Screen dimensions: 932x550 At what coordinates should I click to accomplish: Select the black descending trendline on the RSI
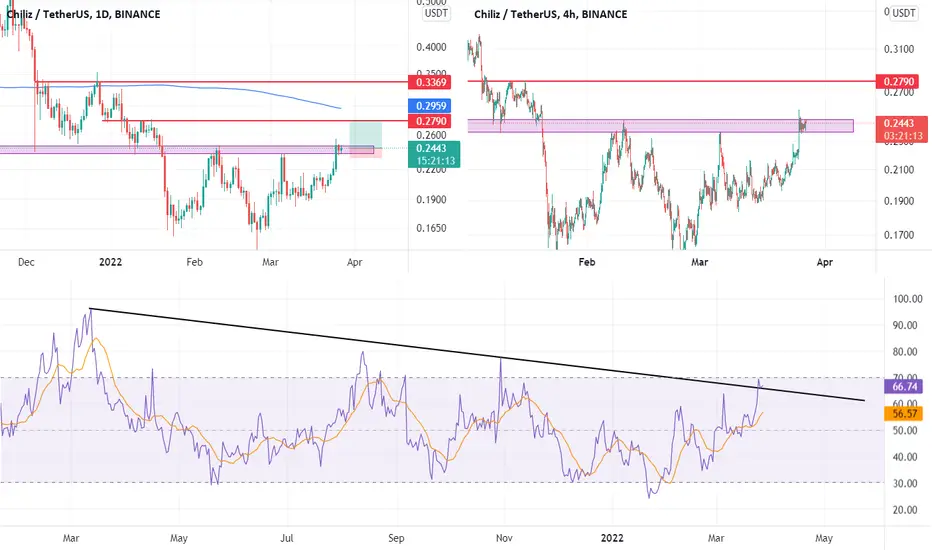(476, 354)
